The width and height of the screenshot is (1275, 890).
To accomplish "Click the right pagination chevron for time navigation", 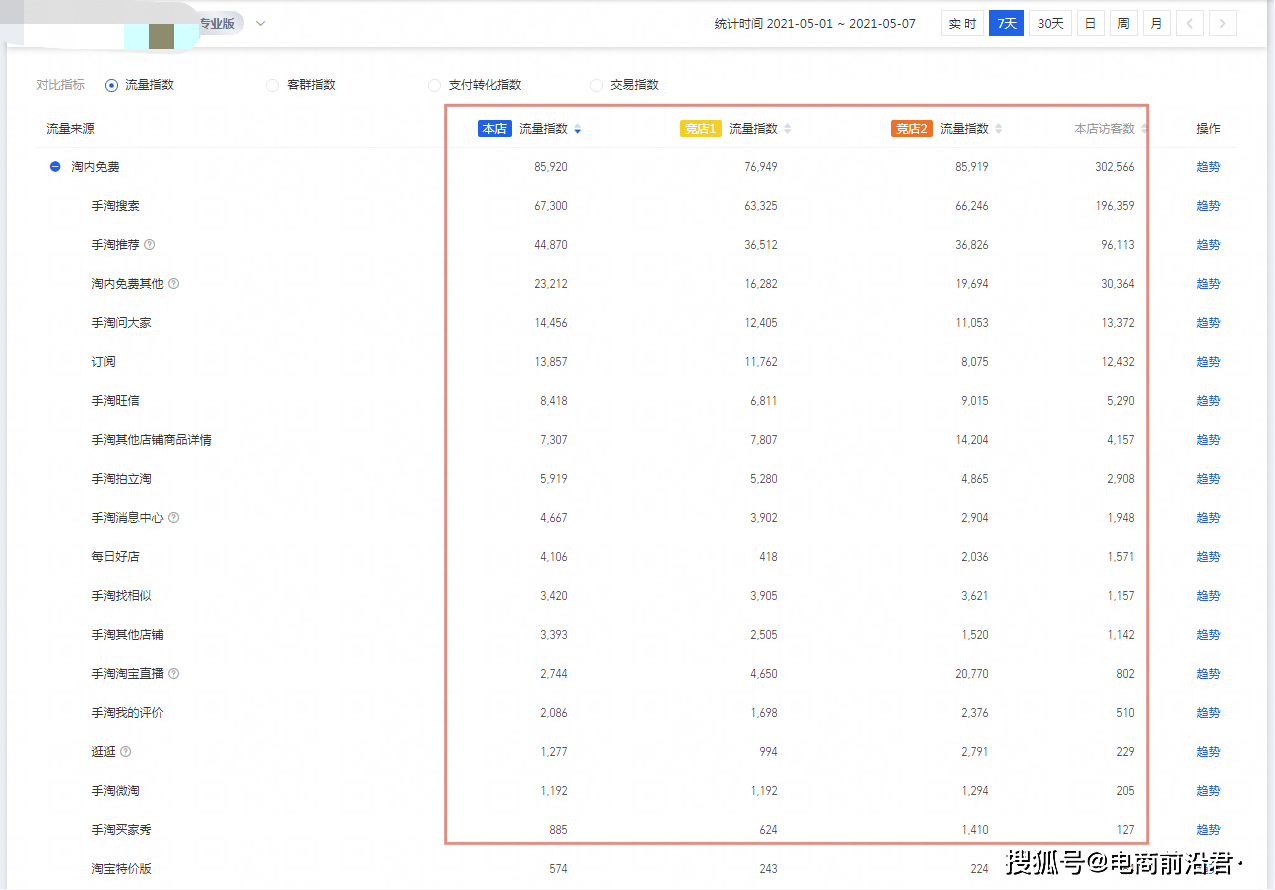I will (1222, 22).
